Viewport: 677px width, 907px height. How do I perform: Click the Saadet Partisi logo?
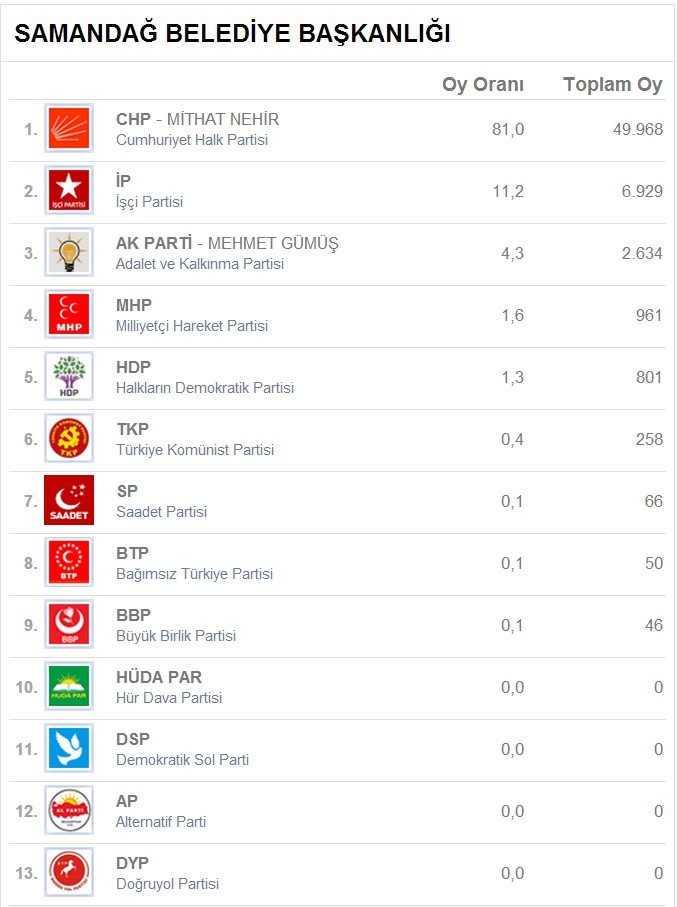tap(69, 501)
